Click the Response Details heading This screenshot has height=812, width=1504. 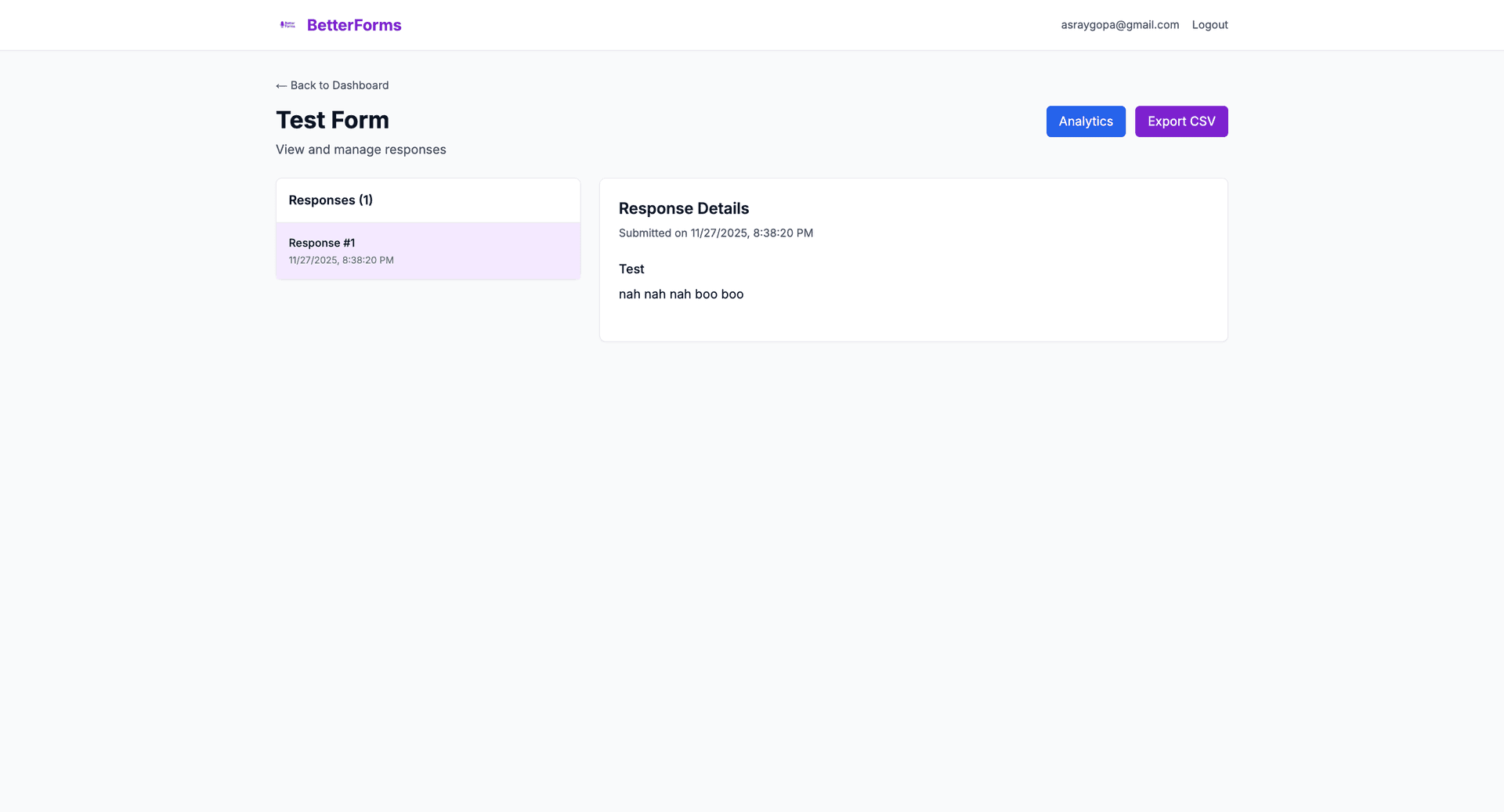[x=683, y=208]
